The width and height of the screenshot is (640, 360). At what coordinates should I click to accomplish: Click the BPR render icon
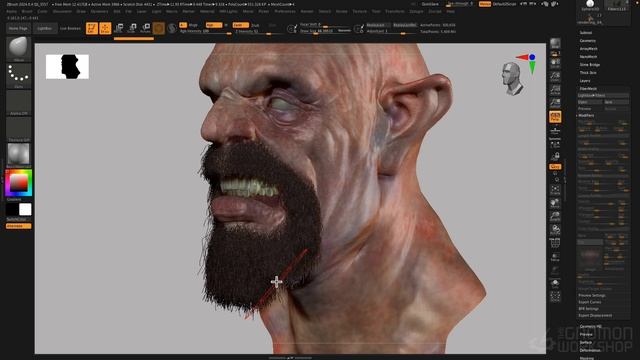555,43
